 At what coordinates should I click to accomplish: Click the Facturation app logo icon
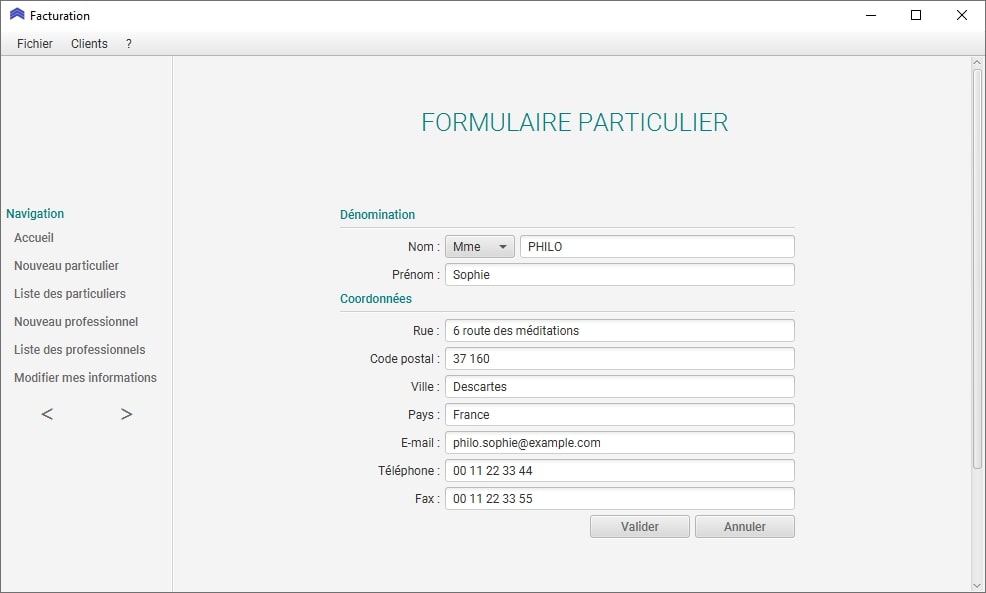pos(17,15)
